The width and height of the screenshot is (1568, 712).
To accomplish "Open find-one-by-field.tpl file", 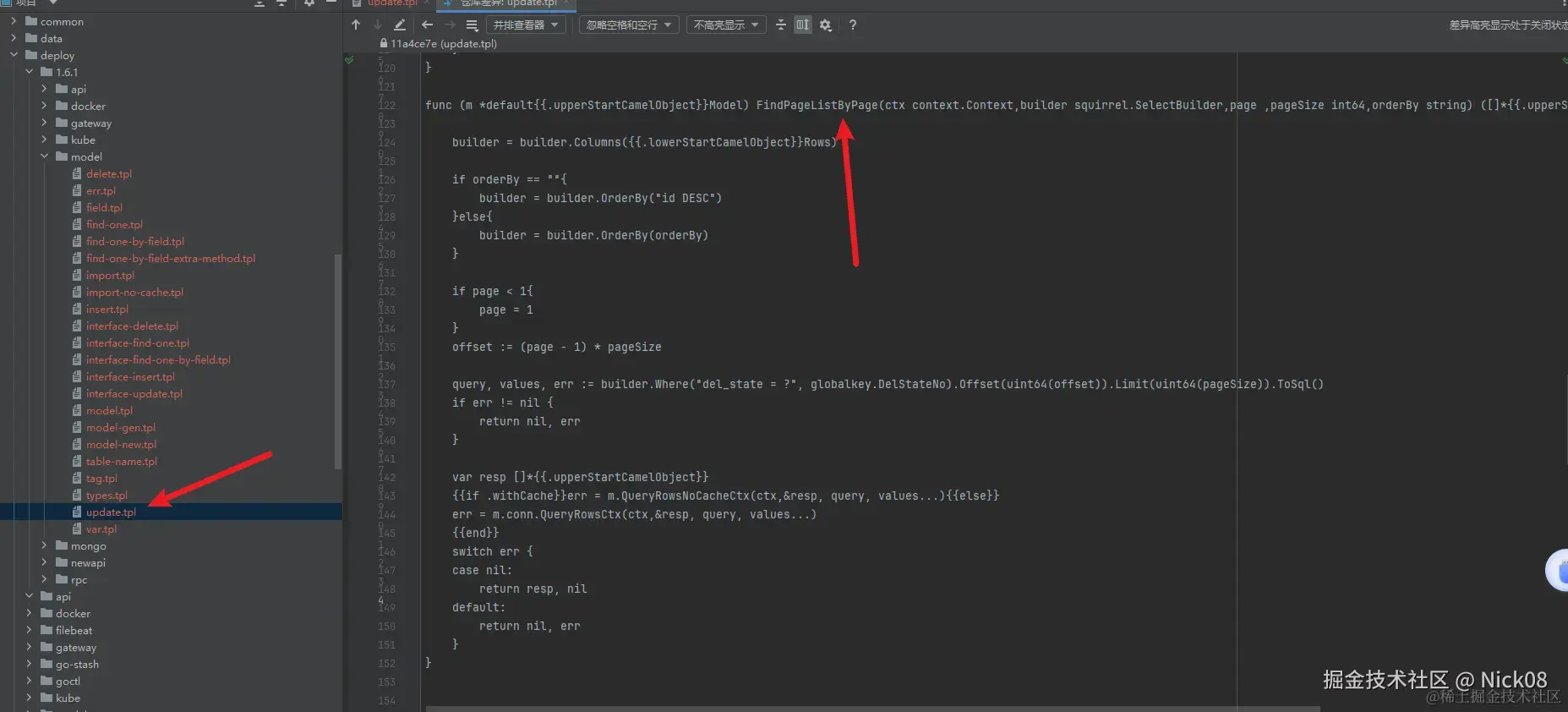I will point(135,241).
